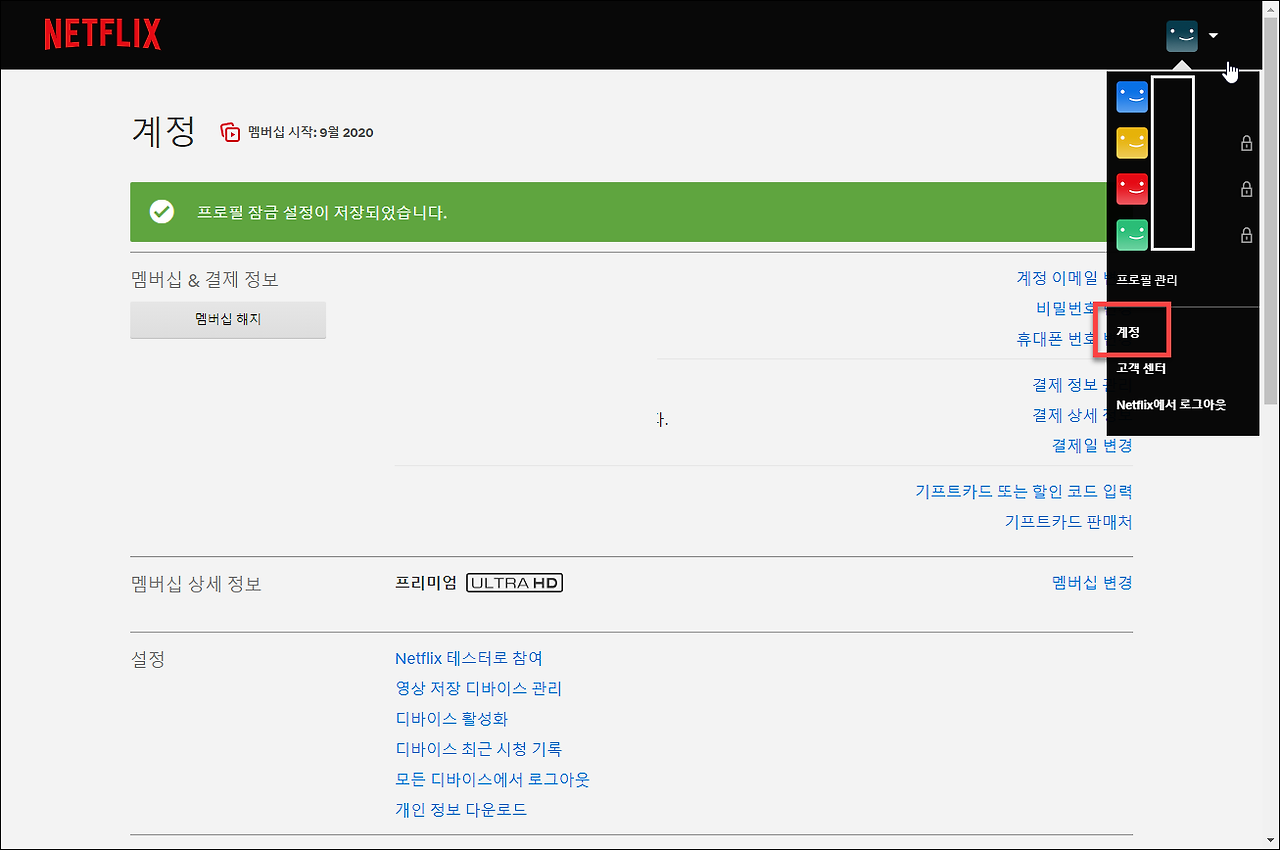Click the green checkmark in the success banner
Viewport: 1280px width, 850px height.
pos(161,212)
